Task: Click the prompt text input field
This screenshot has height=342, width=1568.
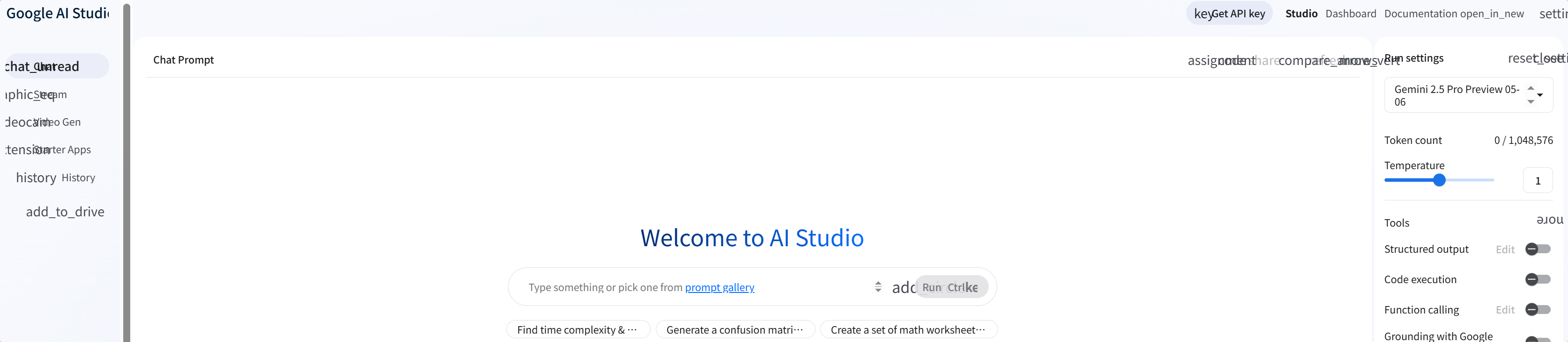Action: point(697,287)
